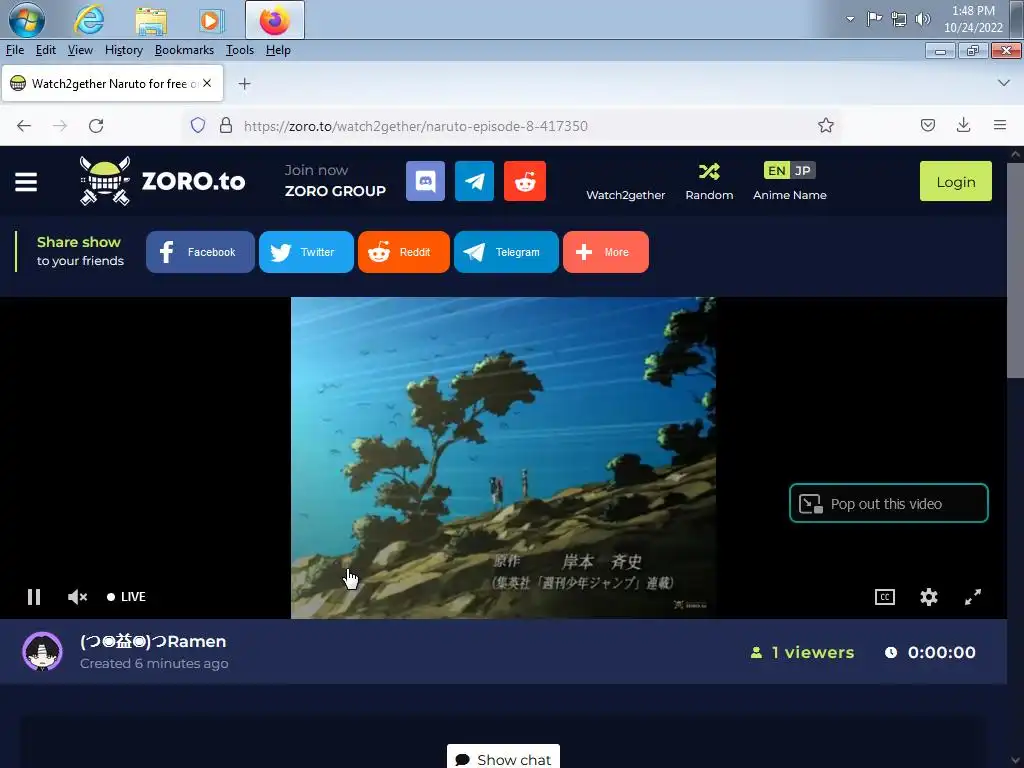Open the Help menu
The height and width of the screenshot is (768, 1024).
pos(278,50)
